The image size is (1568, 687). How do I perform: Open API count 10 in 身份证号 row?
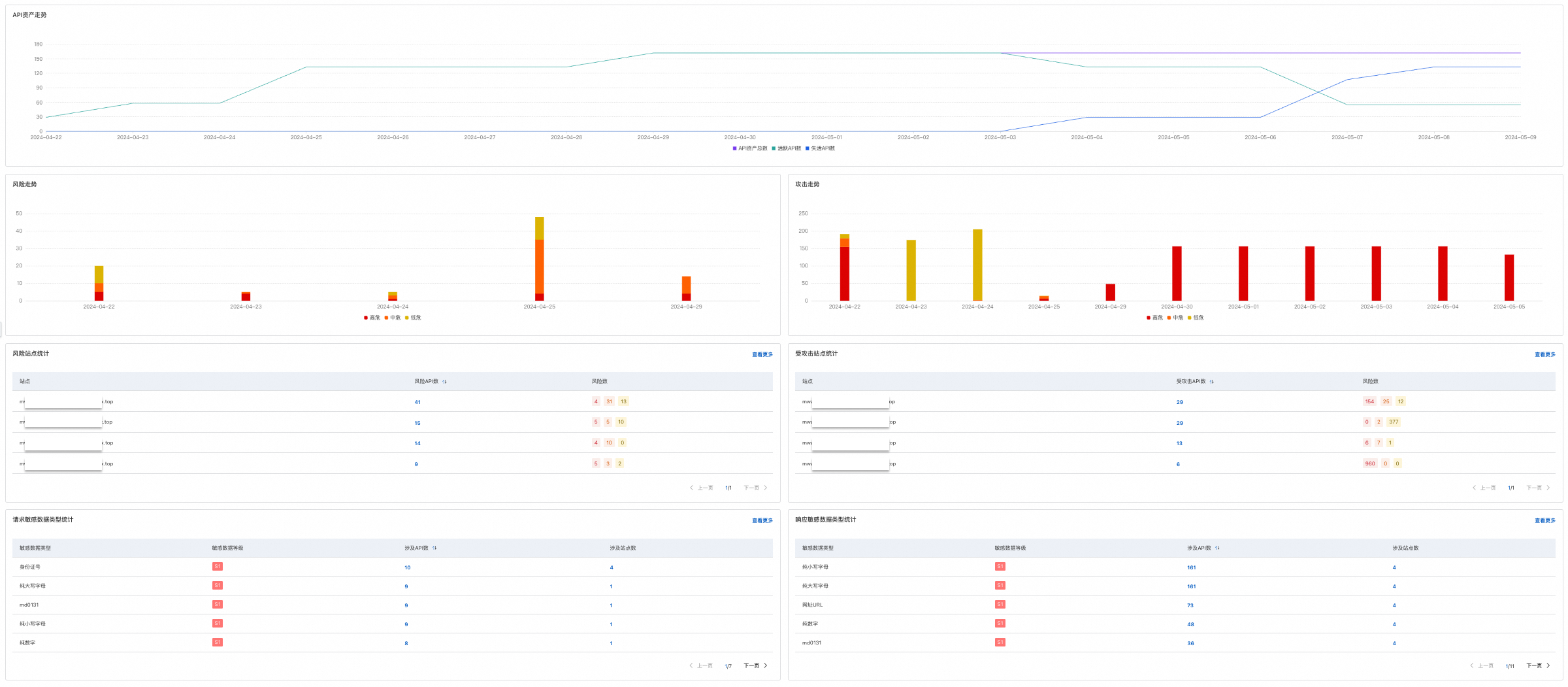point(408,568)
